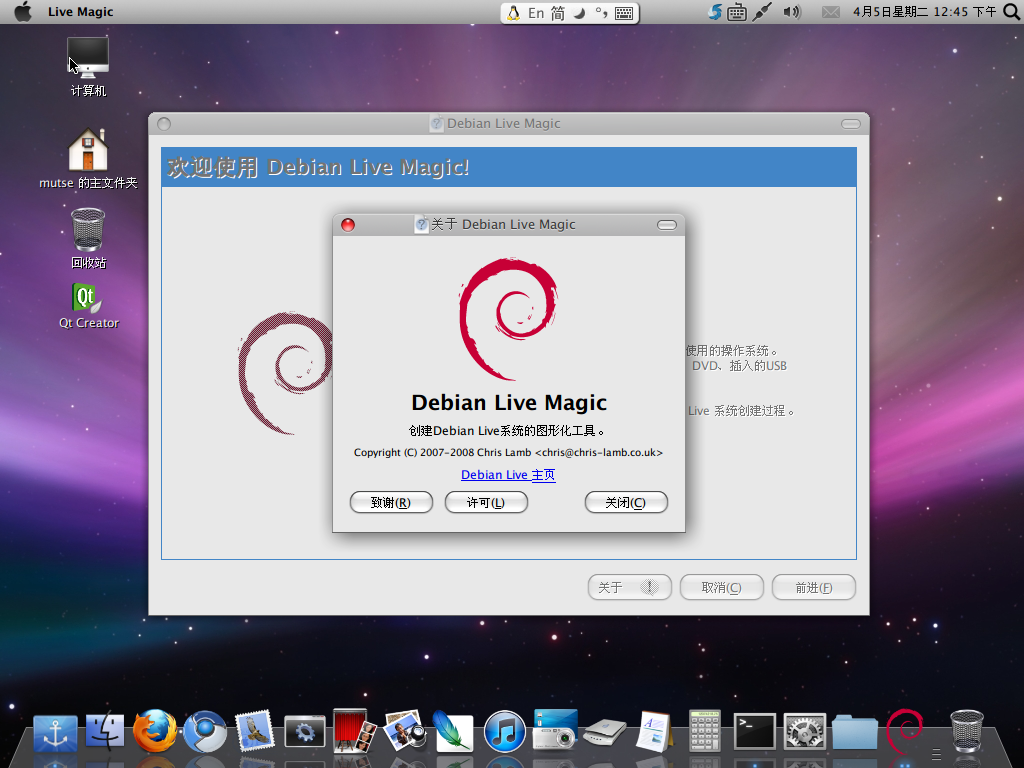
Task: Click the Debian swirl icon in the dock
Action: click(904, 731)
